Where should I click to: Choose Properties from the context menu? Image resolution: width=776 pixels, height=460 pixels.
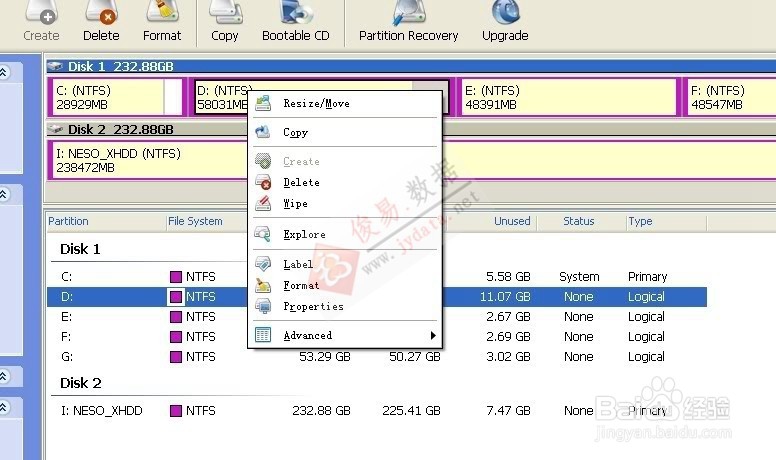tap(345, 306)
